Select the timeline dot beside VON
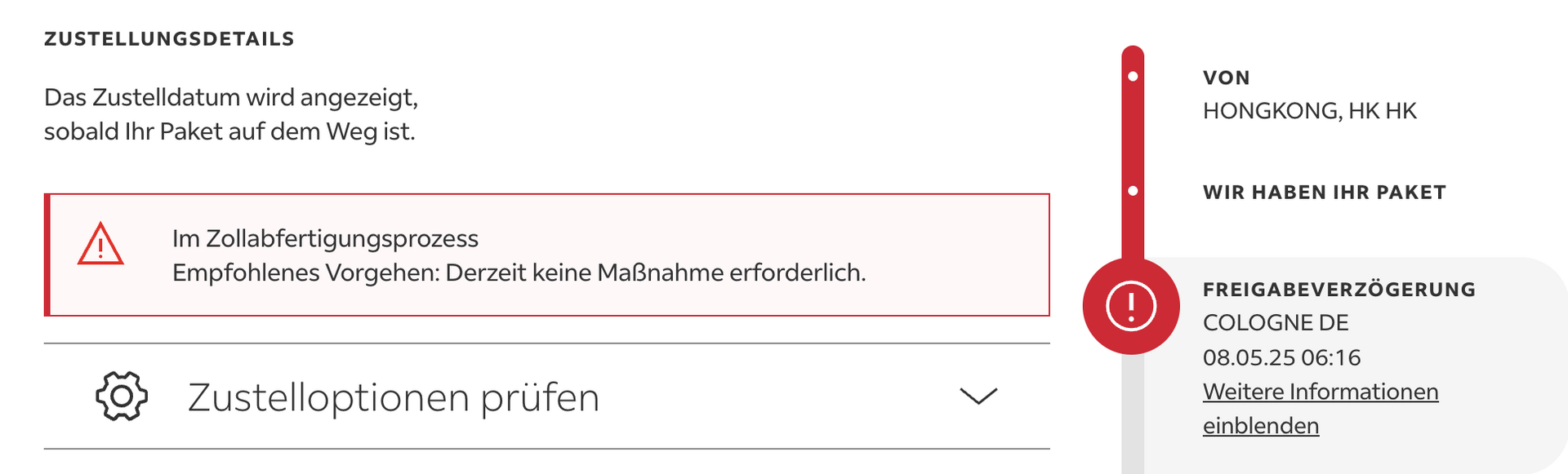This screenshot has width=1568, height=474. pos(1133,77)
